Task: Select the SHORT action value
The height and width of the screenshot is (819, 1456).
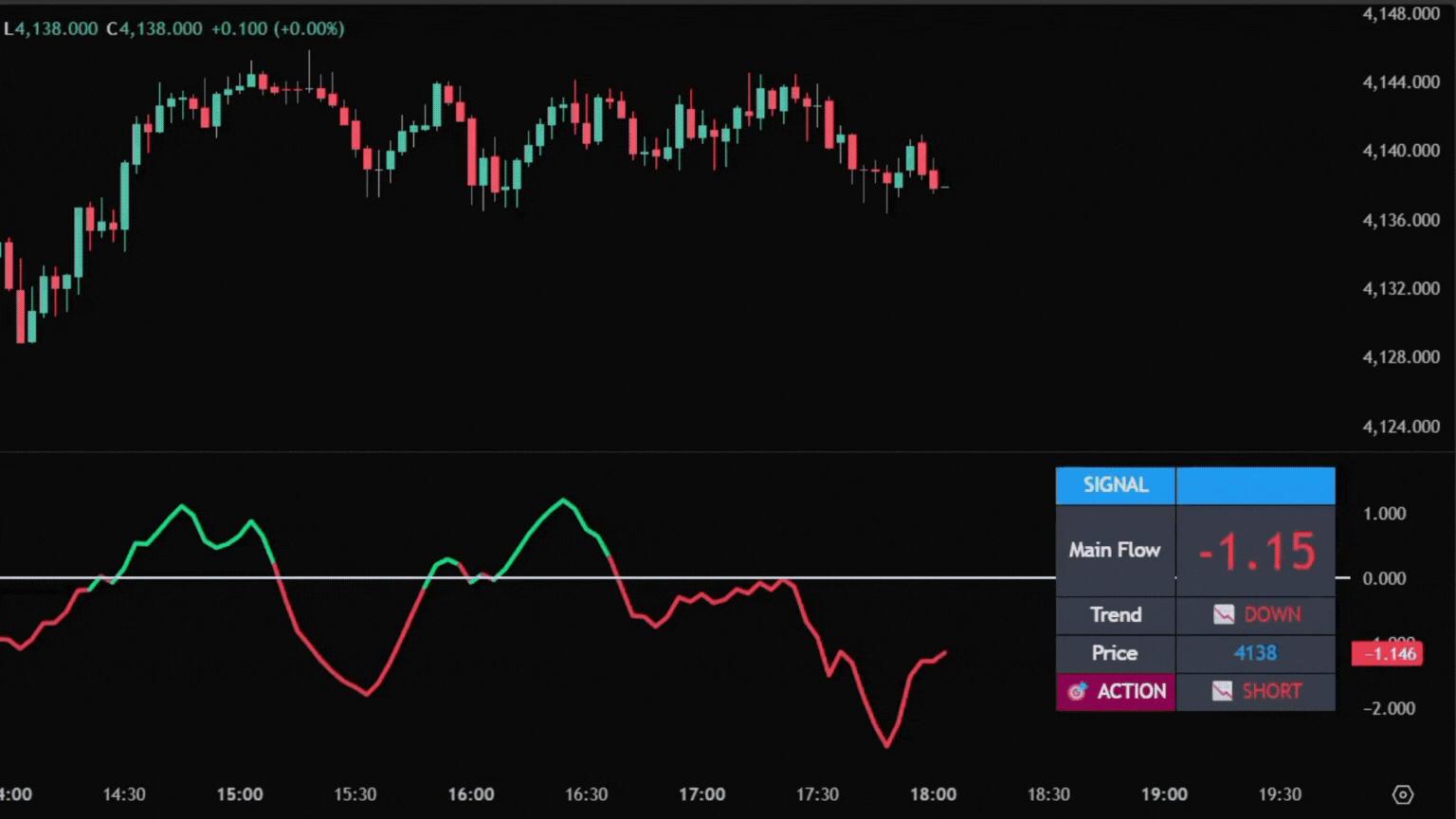Action: pos(1272,691)
